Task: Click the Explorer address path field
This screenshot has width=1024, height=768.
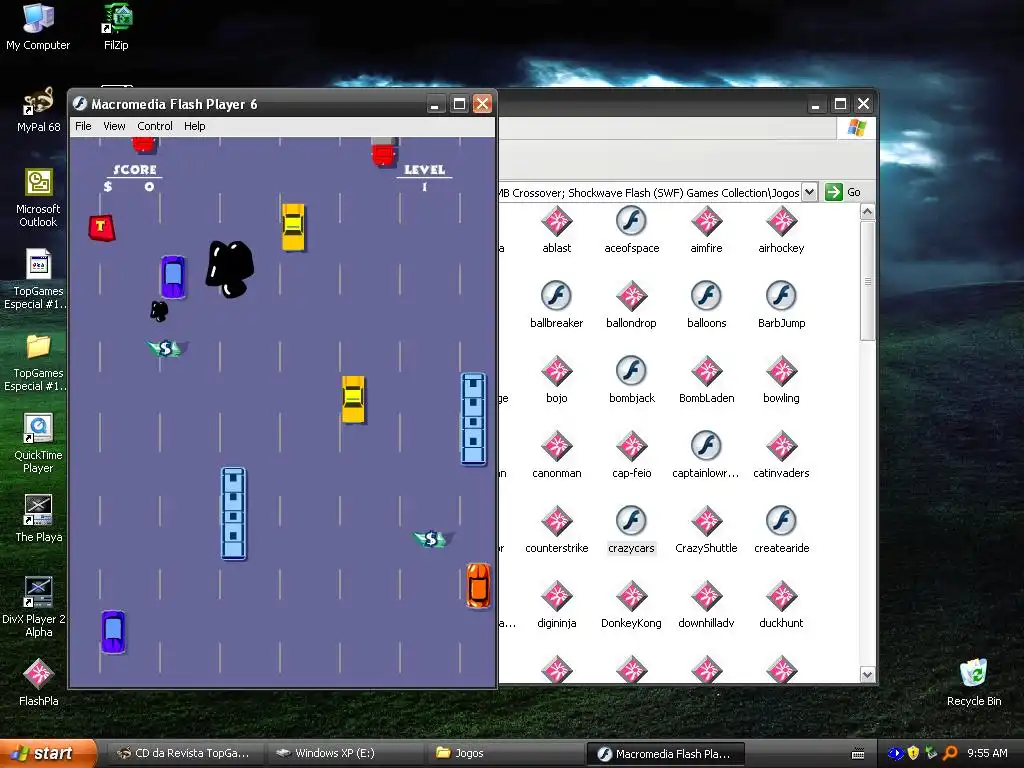Action: coord(650,193)
